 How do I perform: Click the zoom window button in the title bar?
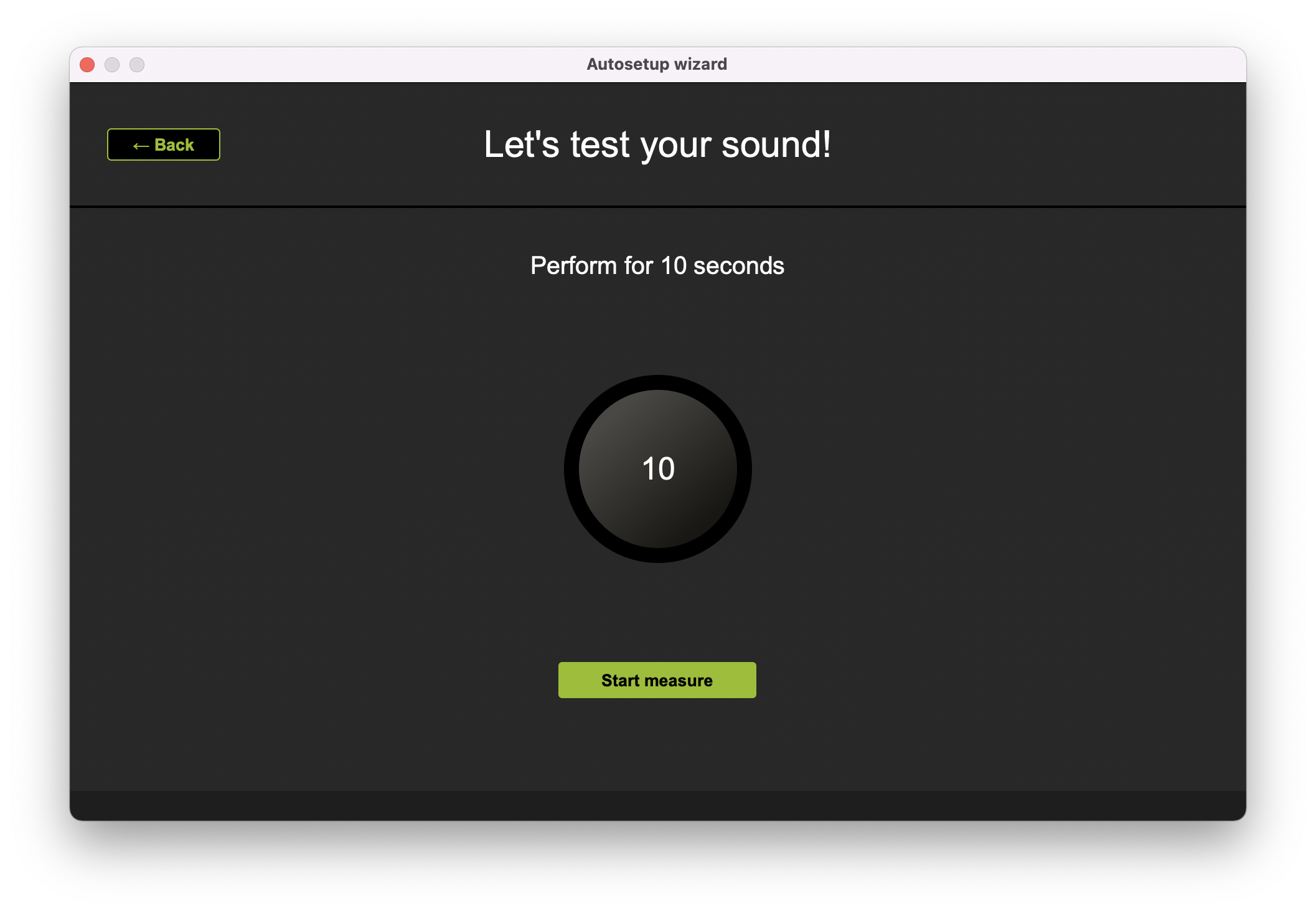pyautogui.click(x=137, y=65)
